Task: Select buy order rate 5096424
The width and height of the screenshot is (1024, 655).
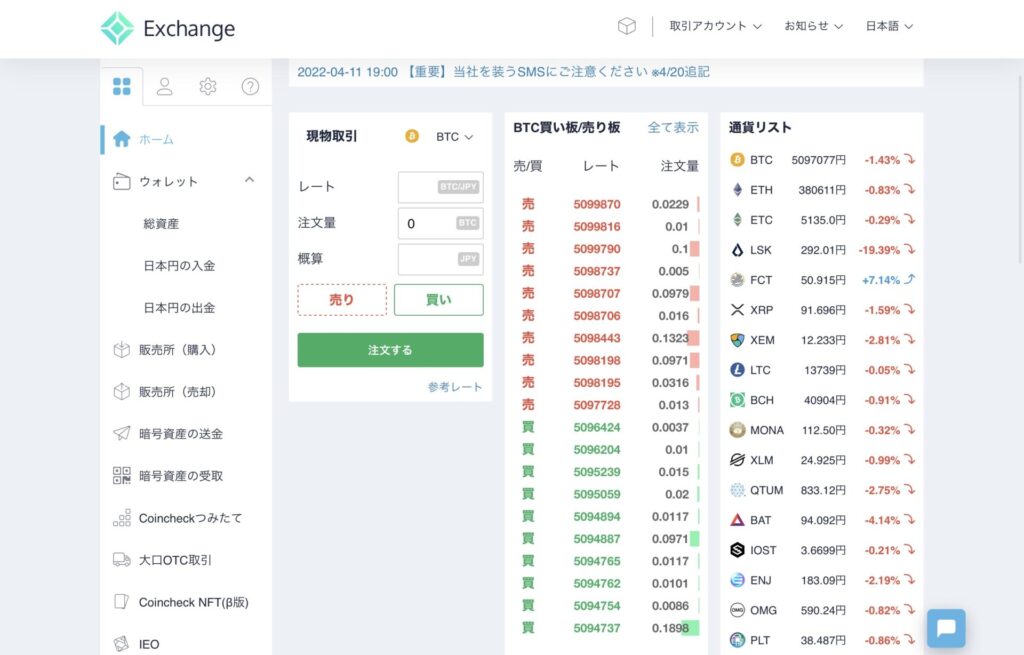Action: [x=597, y=427]
